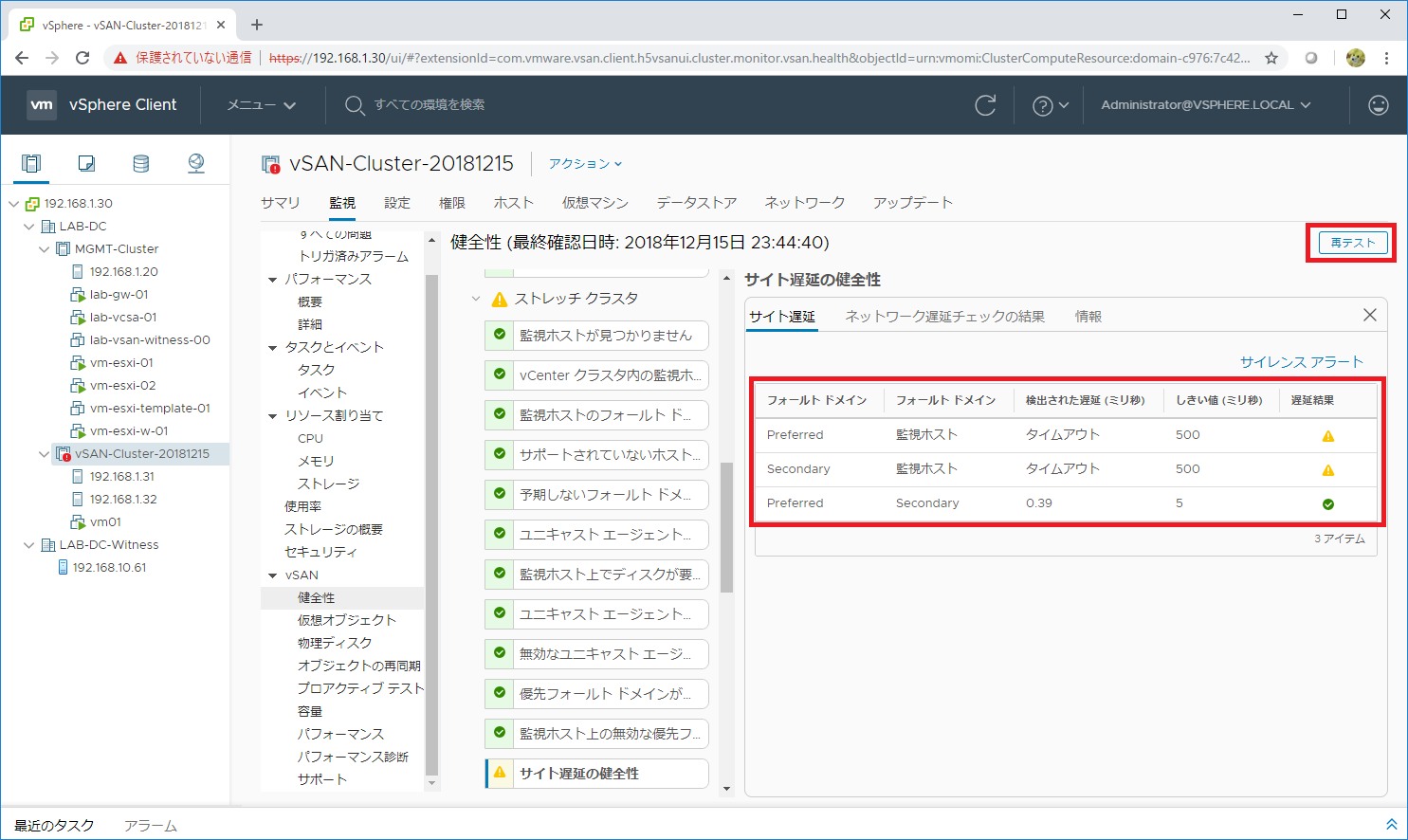Open the Storage inventory view

tap(141, 163)
